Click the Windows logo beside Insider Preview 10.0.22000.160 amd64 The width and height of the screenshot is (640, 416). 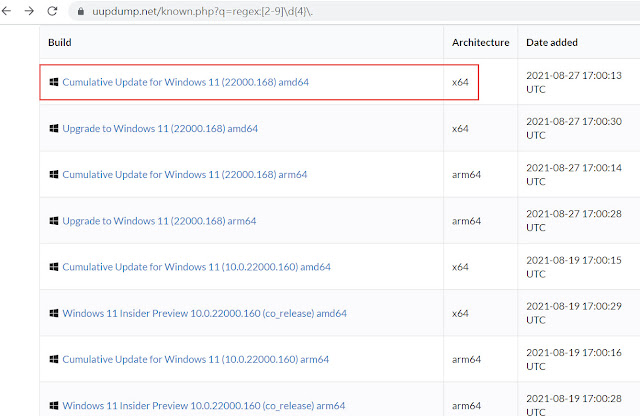click(53, 313)
